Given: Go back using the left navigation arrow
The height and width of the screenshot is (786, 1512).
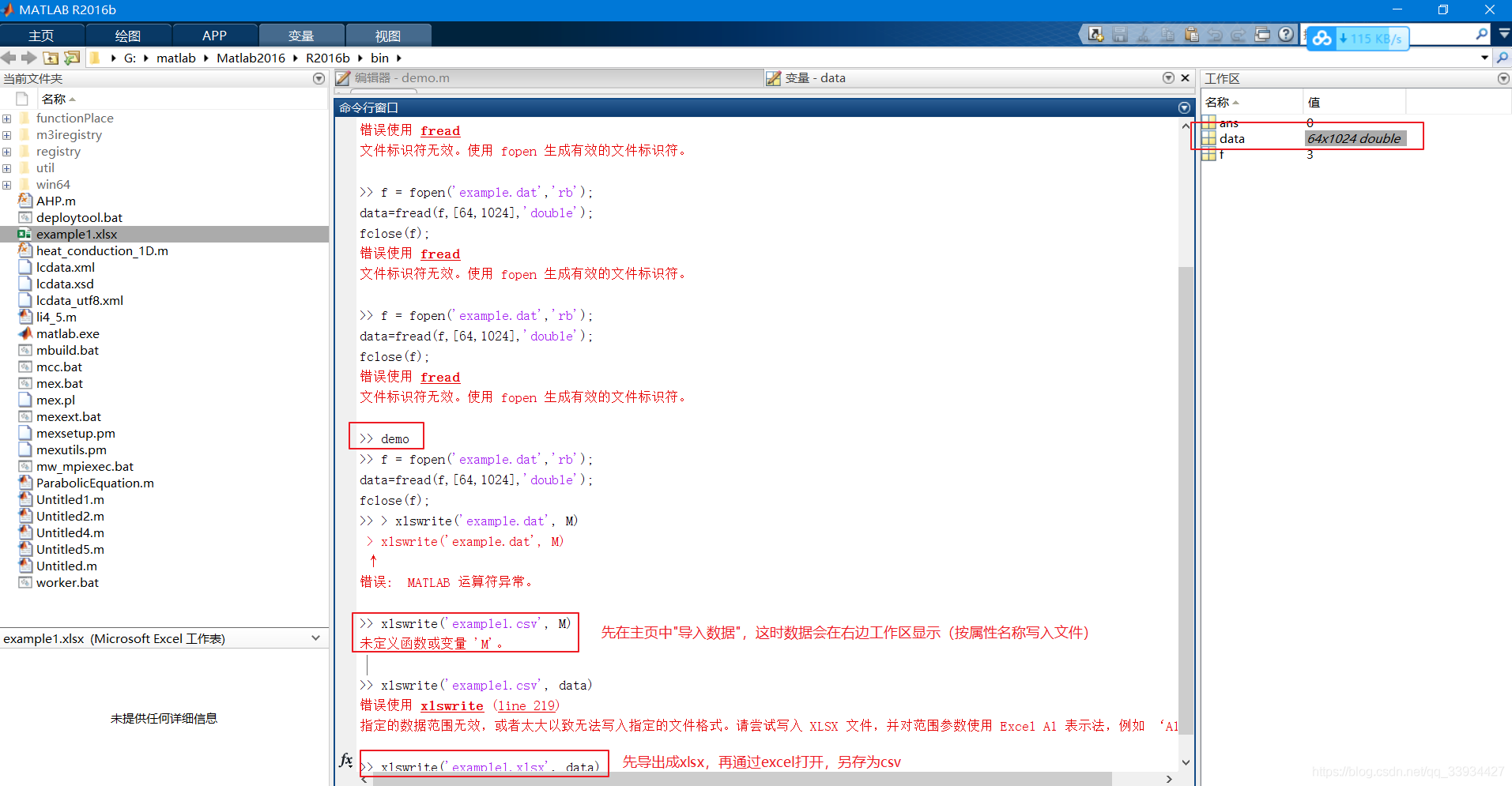Looking at the screenshot, I should pos(8,58).
